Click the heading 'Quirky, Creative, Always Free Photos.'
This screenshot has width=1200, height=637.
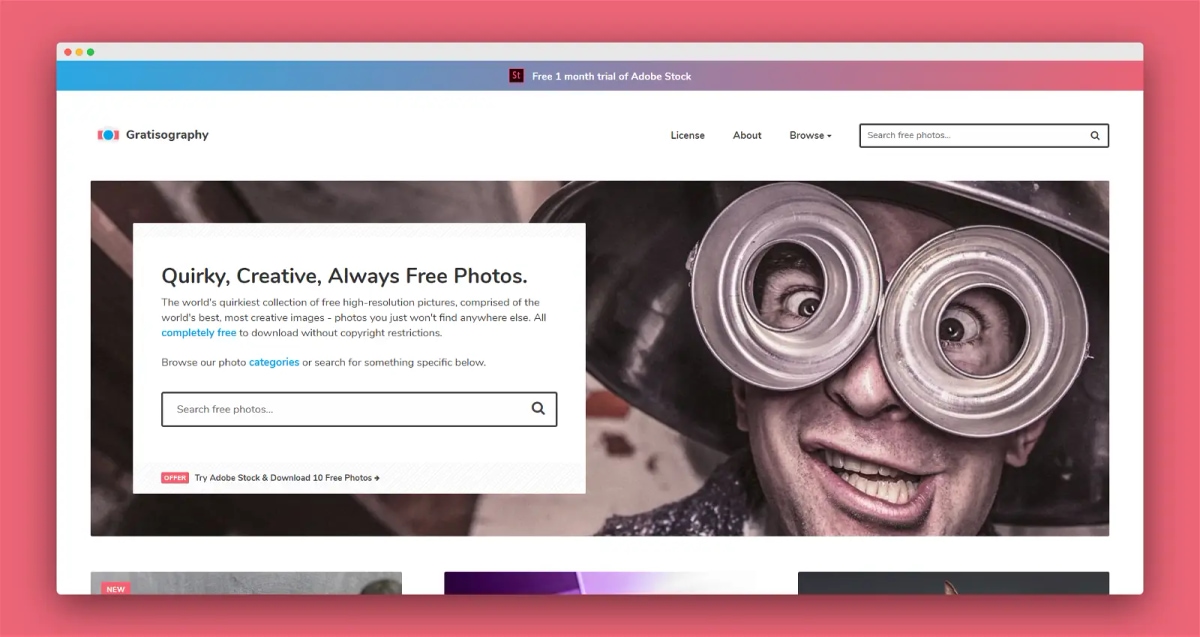(x=344, y=276)
